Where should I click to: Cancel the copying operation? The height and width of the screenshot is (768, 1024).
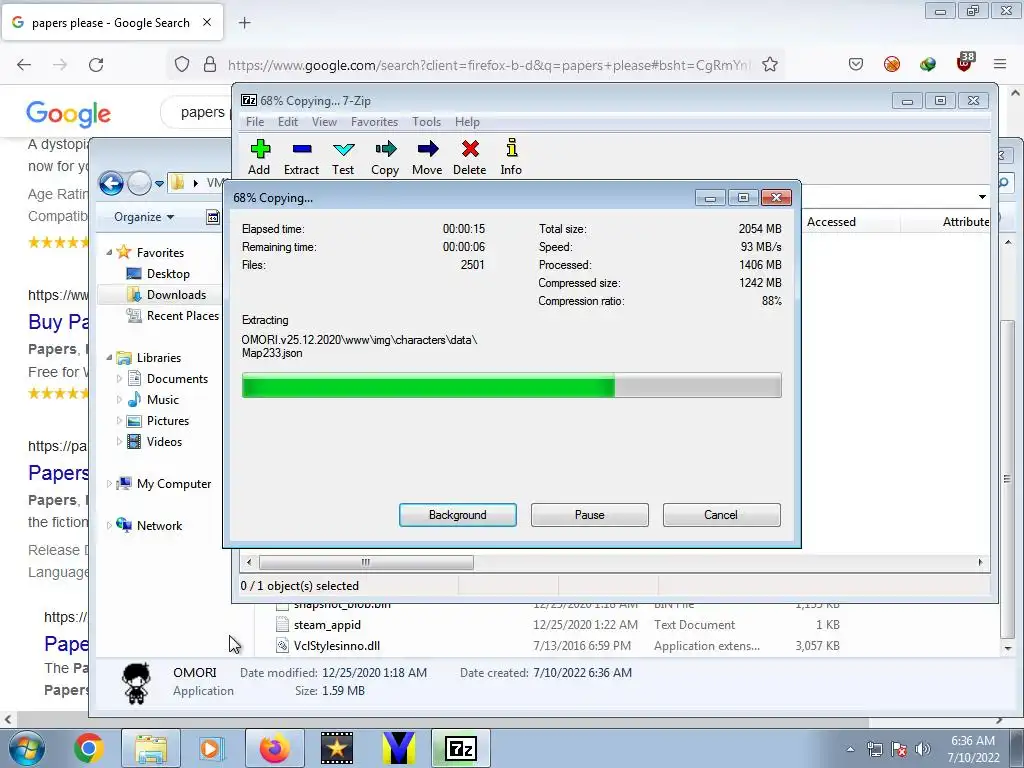point(721,515)
